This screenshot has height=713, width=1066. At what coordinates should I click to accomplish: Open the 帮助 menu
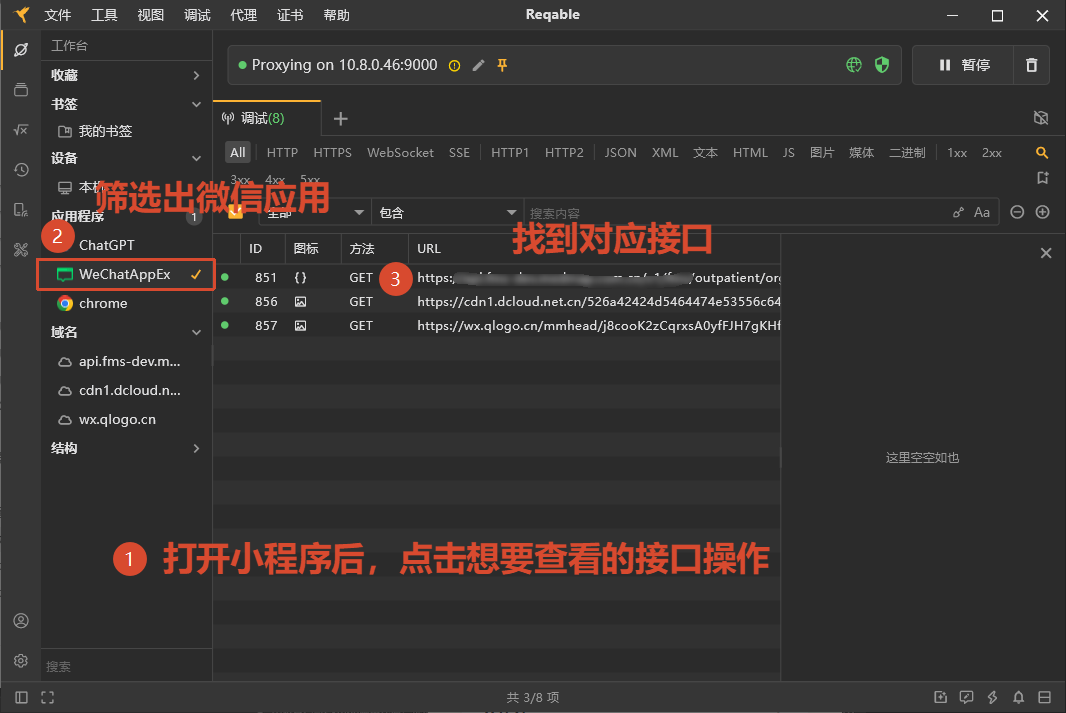pyautogui.click(x=337, y=15)
